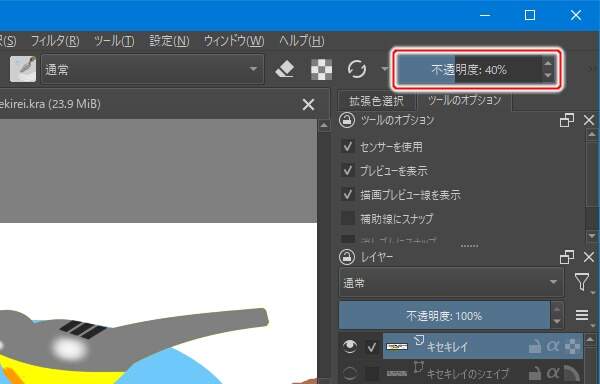Open the ツール(T) menu
Viewport: 600px width, 384px height.
point(114,41)
